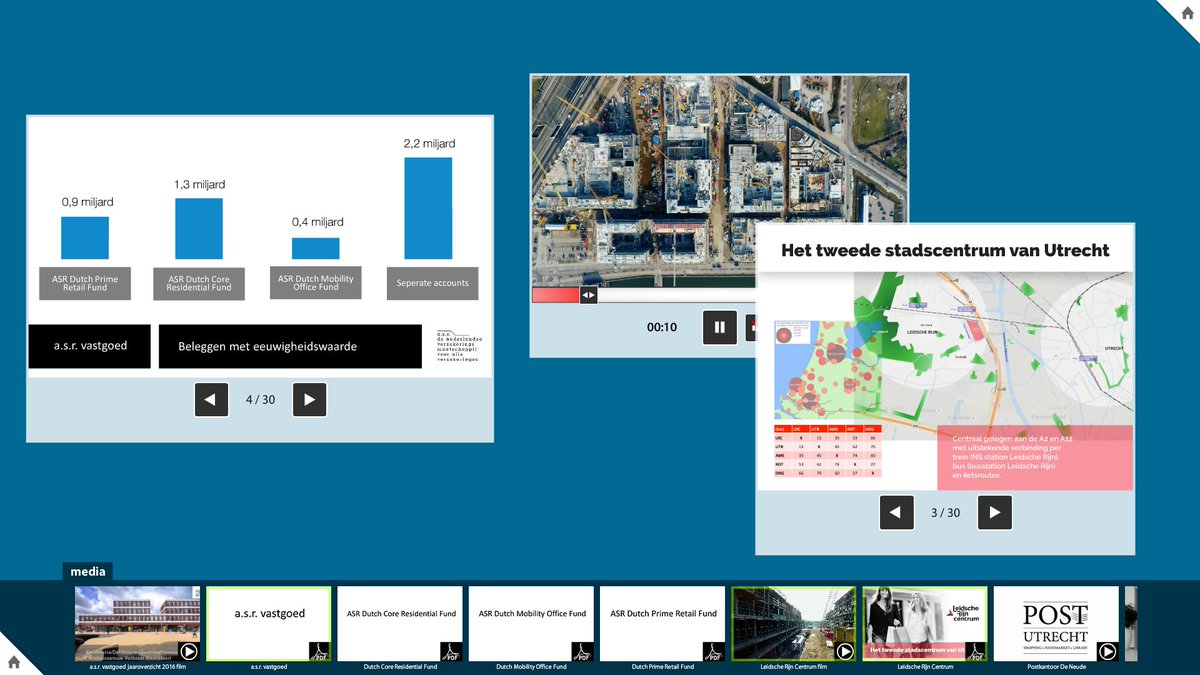The height and width of the screenshot is (675, 1200).
Task: Click previous arrow below the 3/30 indicator
Action: coord(896,512)
